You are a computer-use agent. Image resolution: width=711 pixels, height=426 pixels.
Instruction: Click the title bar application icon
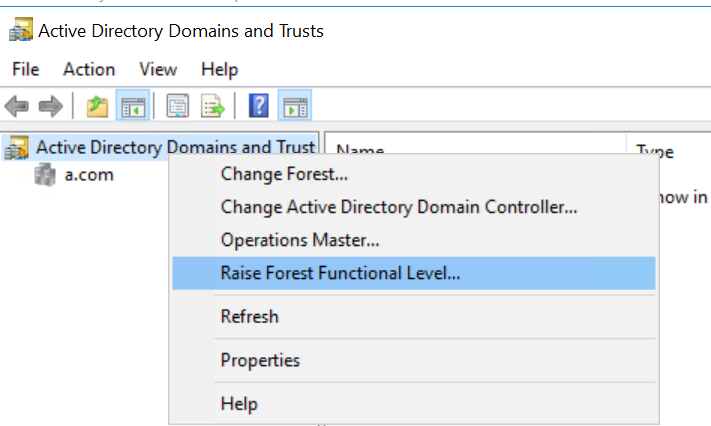tap(21, 30)
